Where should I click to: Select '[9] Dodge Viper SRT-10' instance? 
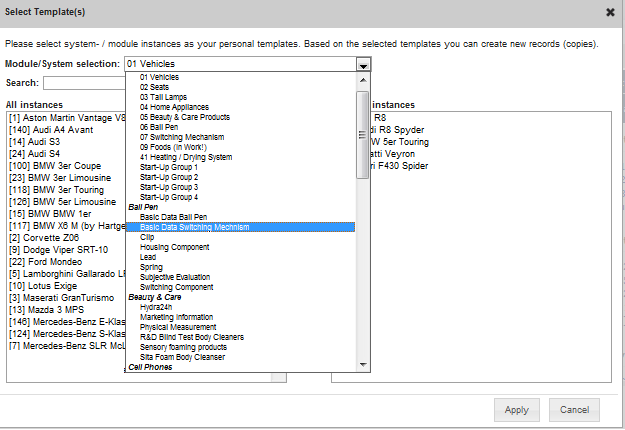pyautogui.click(x=58, y=250)
